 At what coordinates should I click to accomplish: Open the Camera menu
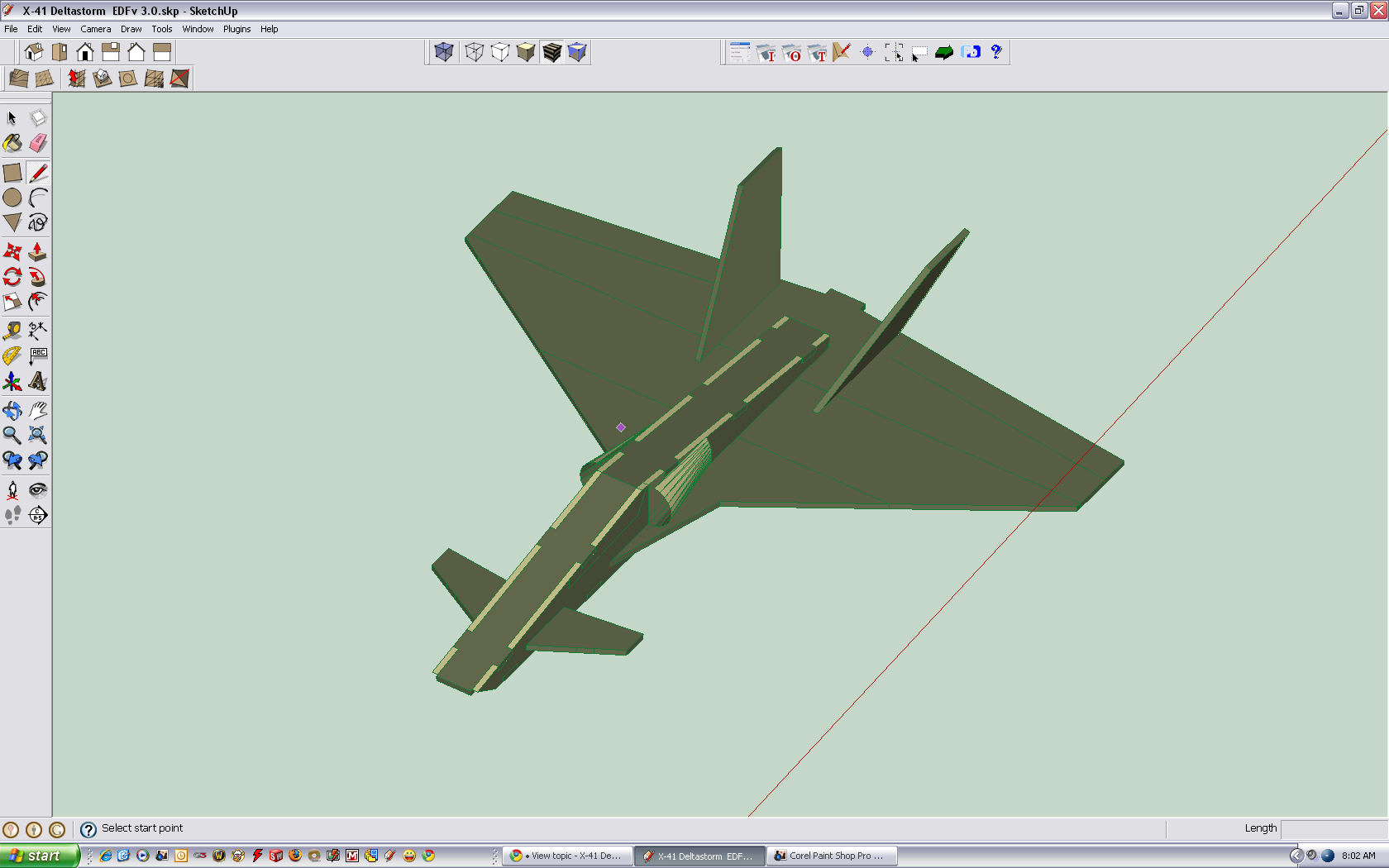pos(95,29)
